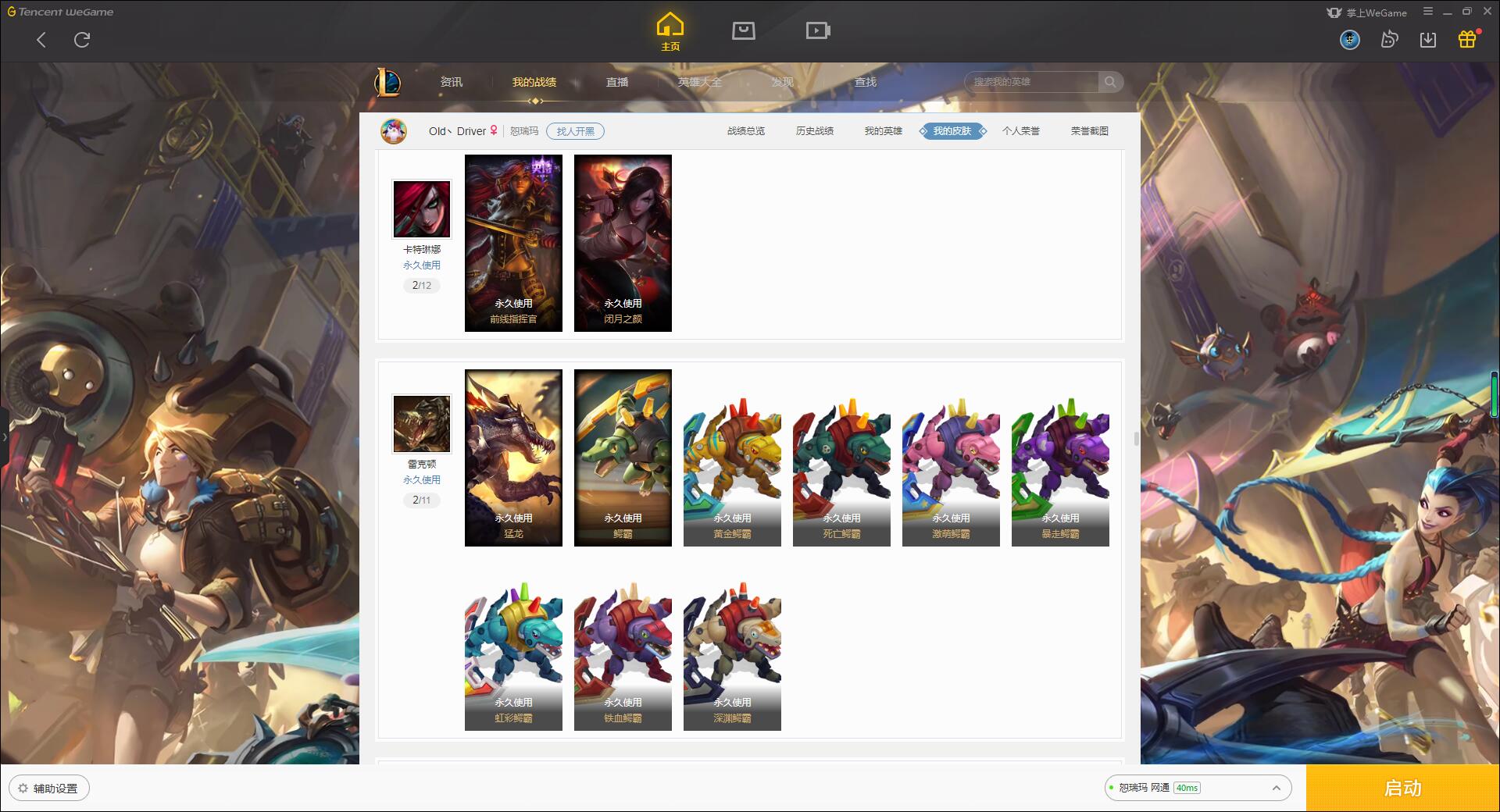The height and width of the screenshot is (812, 1500).
Task: Open the 资讯 tab
Action: click(x=452, y=82)
